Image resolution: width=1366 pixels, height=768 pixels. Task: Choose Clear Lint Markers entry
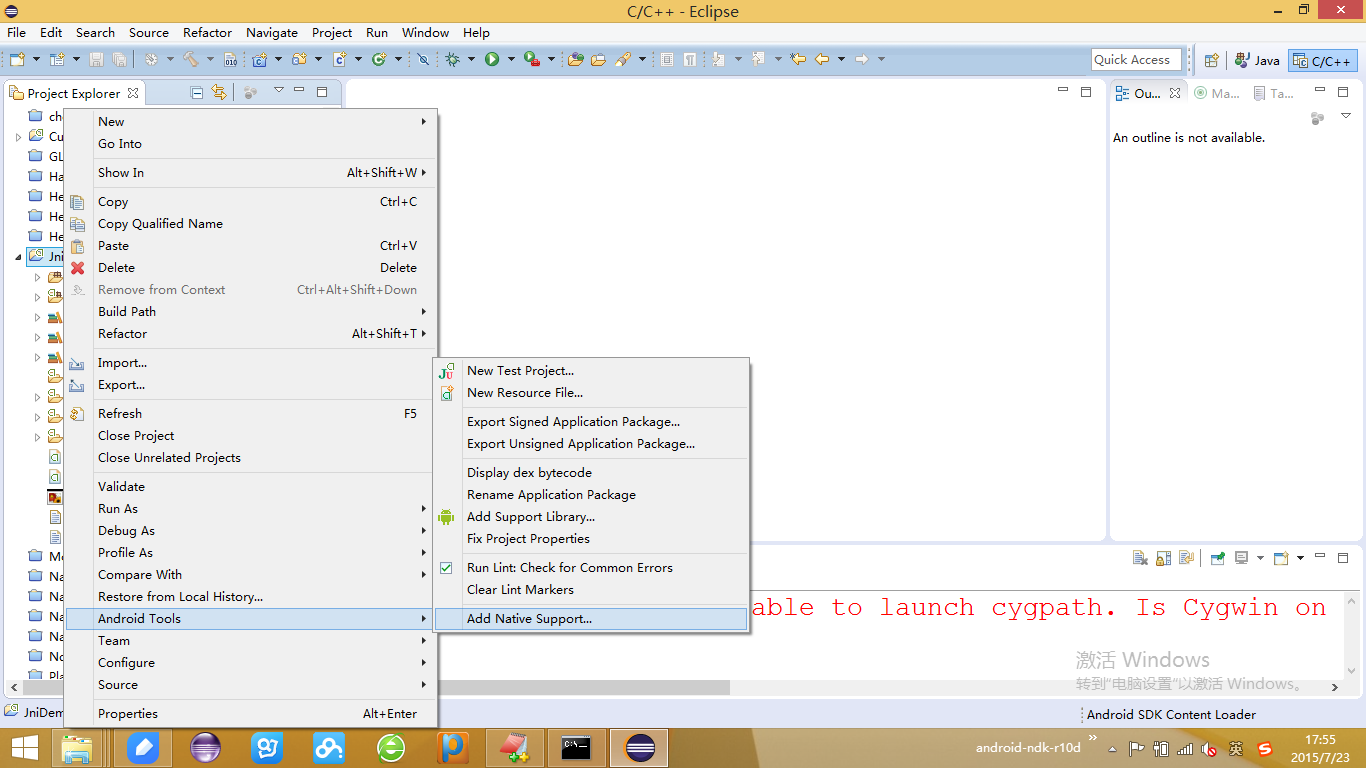click(591, 589)
